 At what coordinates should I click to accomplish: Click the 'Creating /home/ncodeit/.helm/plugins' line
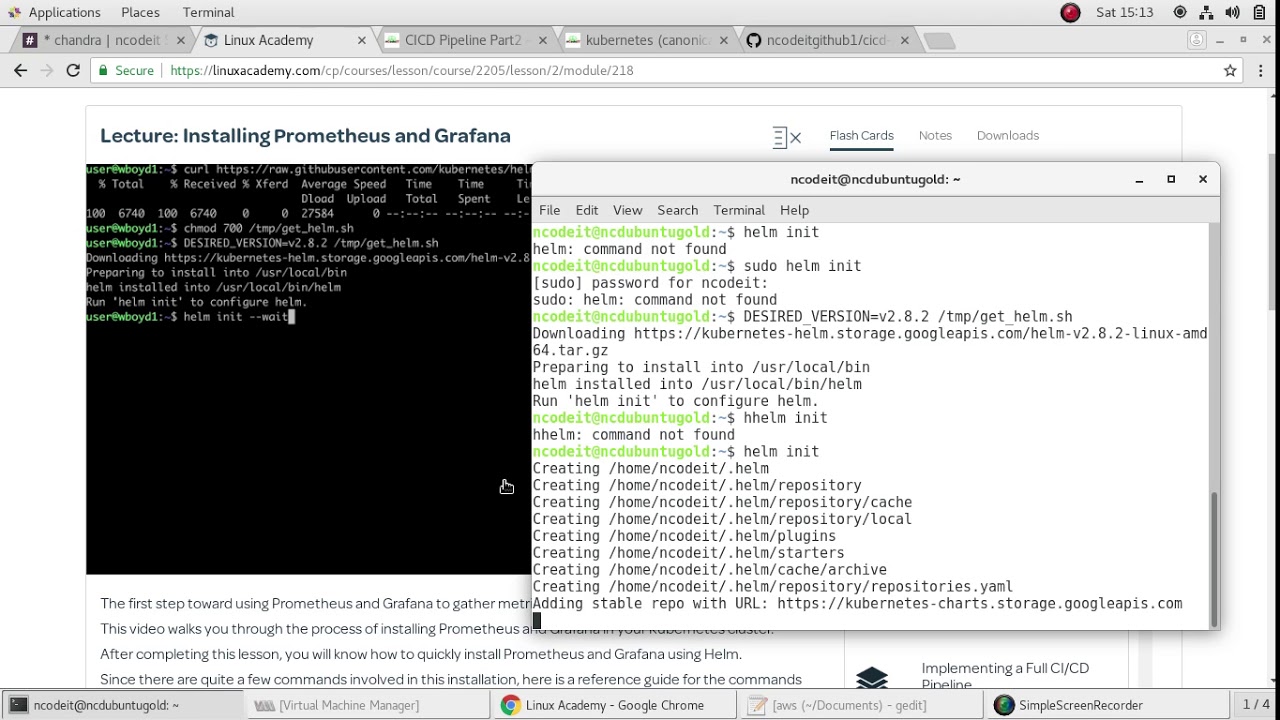[x=684, y=536]
